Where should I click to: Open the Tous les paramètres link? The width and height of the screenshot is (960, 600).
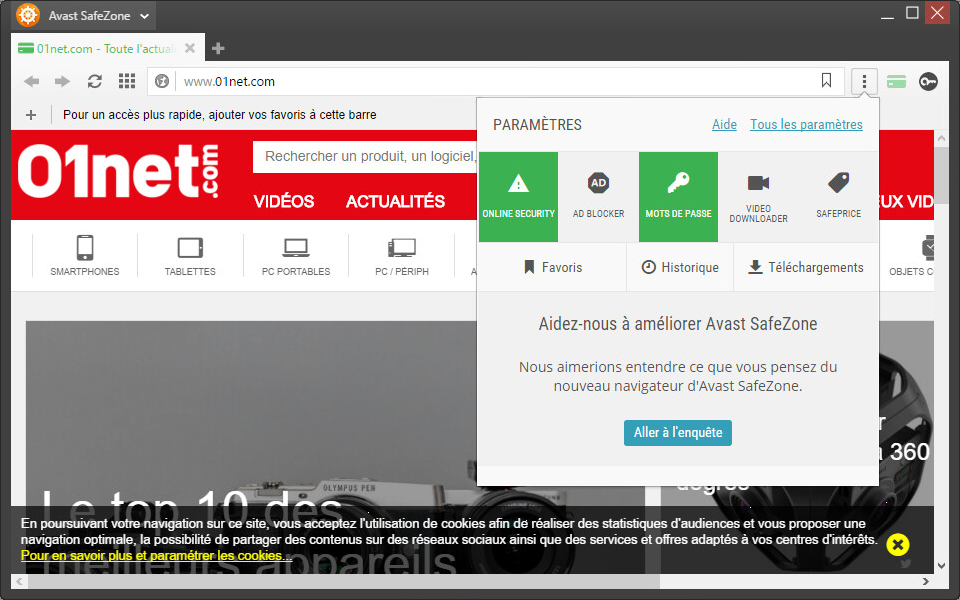point(806,125)
